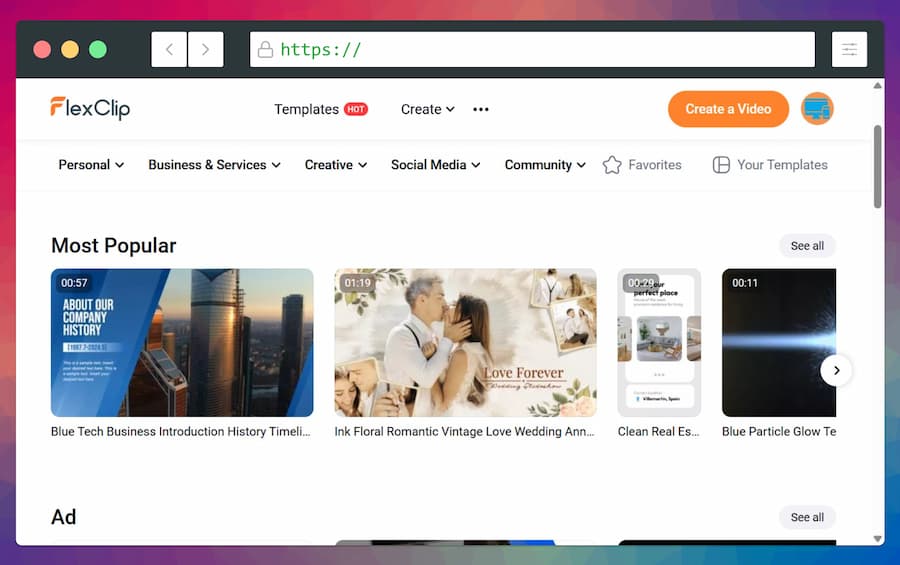Expand the Creative category dropdown

click(336, 165)
